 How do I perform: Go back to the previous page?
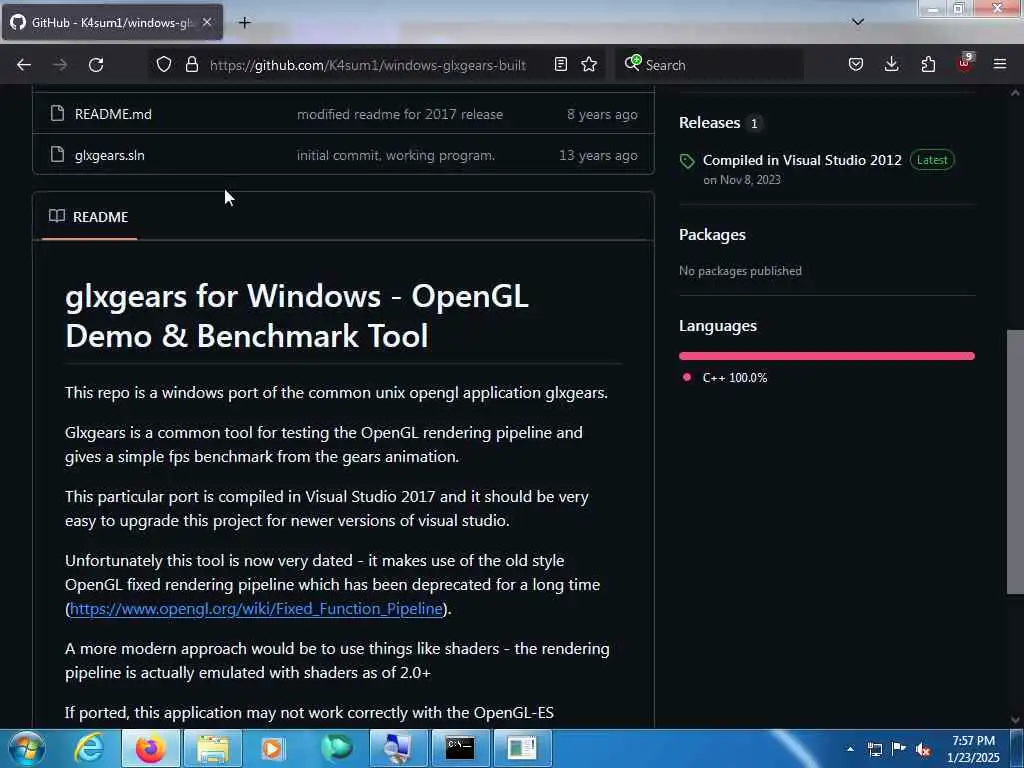tap(24, 65)
